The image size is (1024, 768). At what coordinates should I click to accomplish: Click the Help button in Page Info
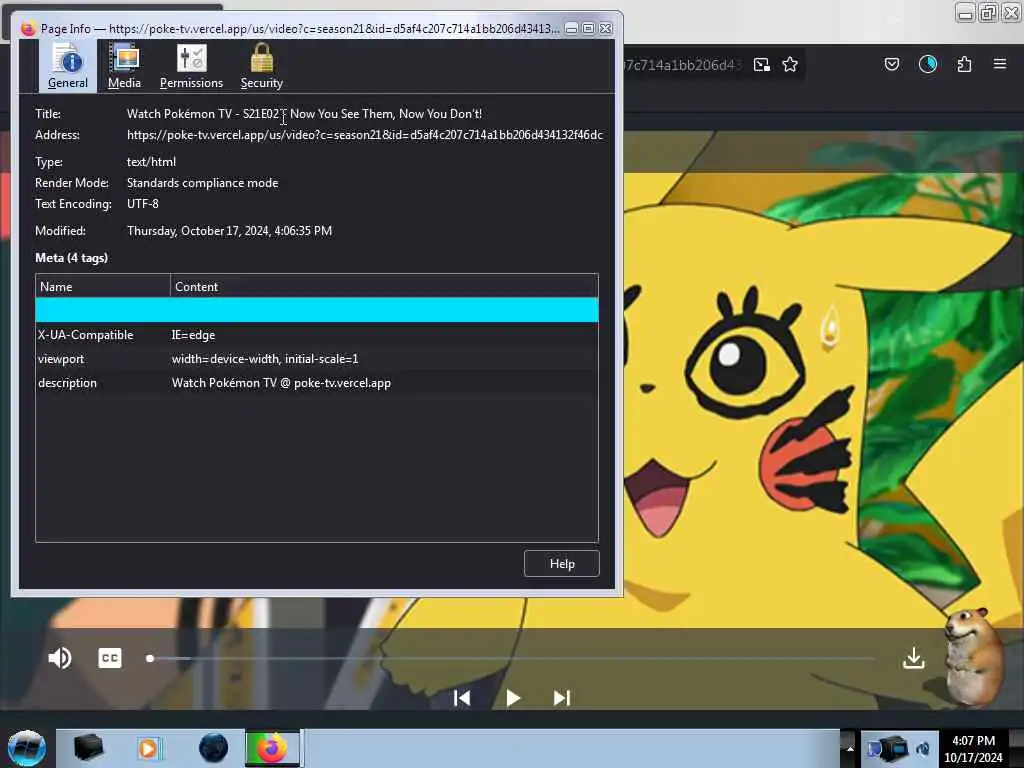tap(562, 564)
